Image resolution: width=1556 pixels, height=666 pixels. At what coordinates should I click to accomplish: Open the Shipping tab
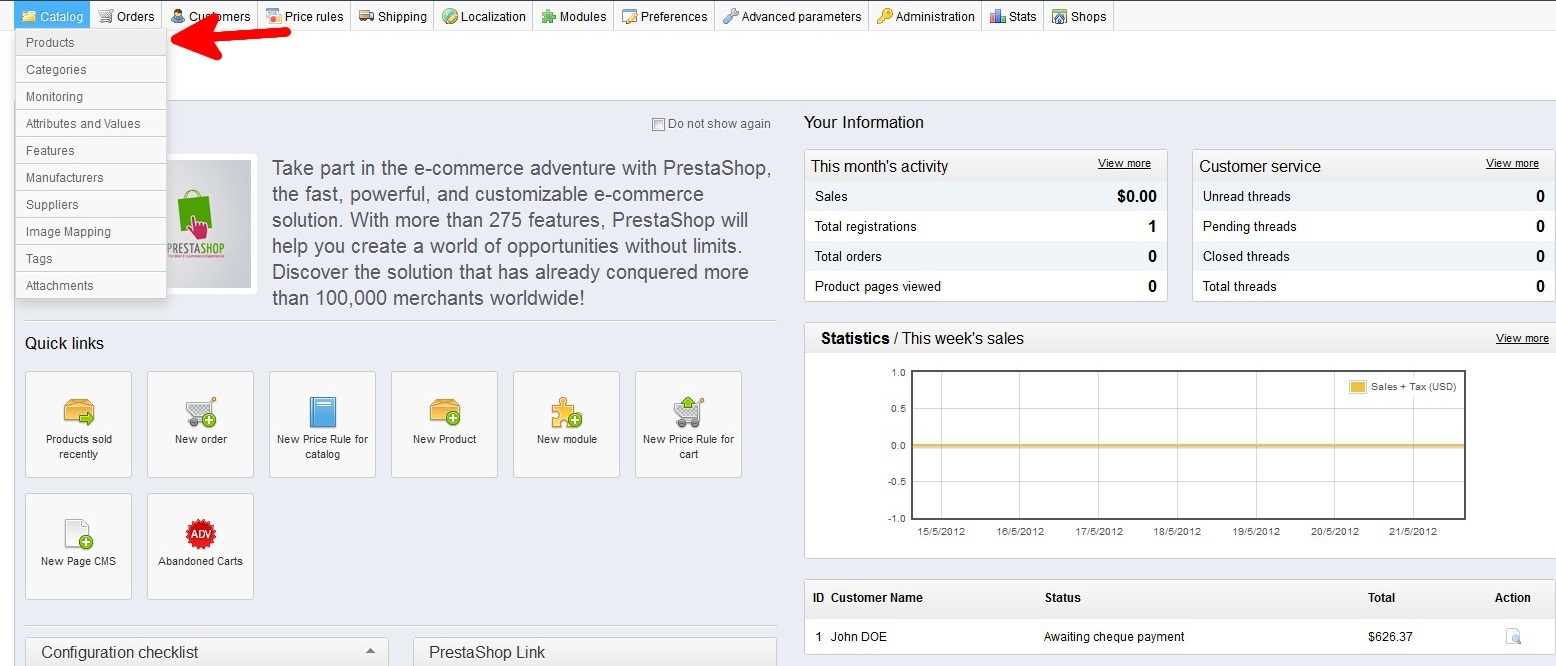[x=392, y=16]
